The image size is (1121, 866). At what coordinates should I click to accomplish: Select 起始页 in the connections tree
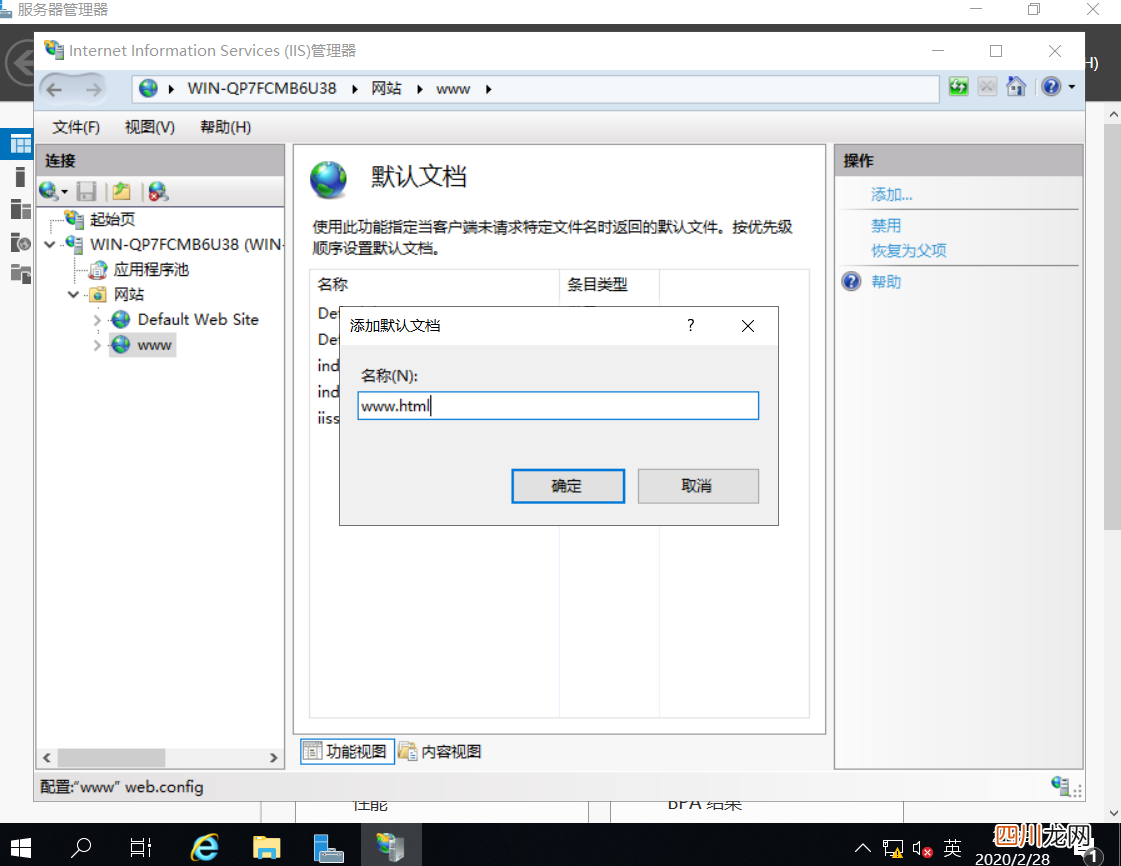point(112,220)
